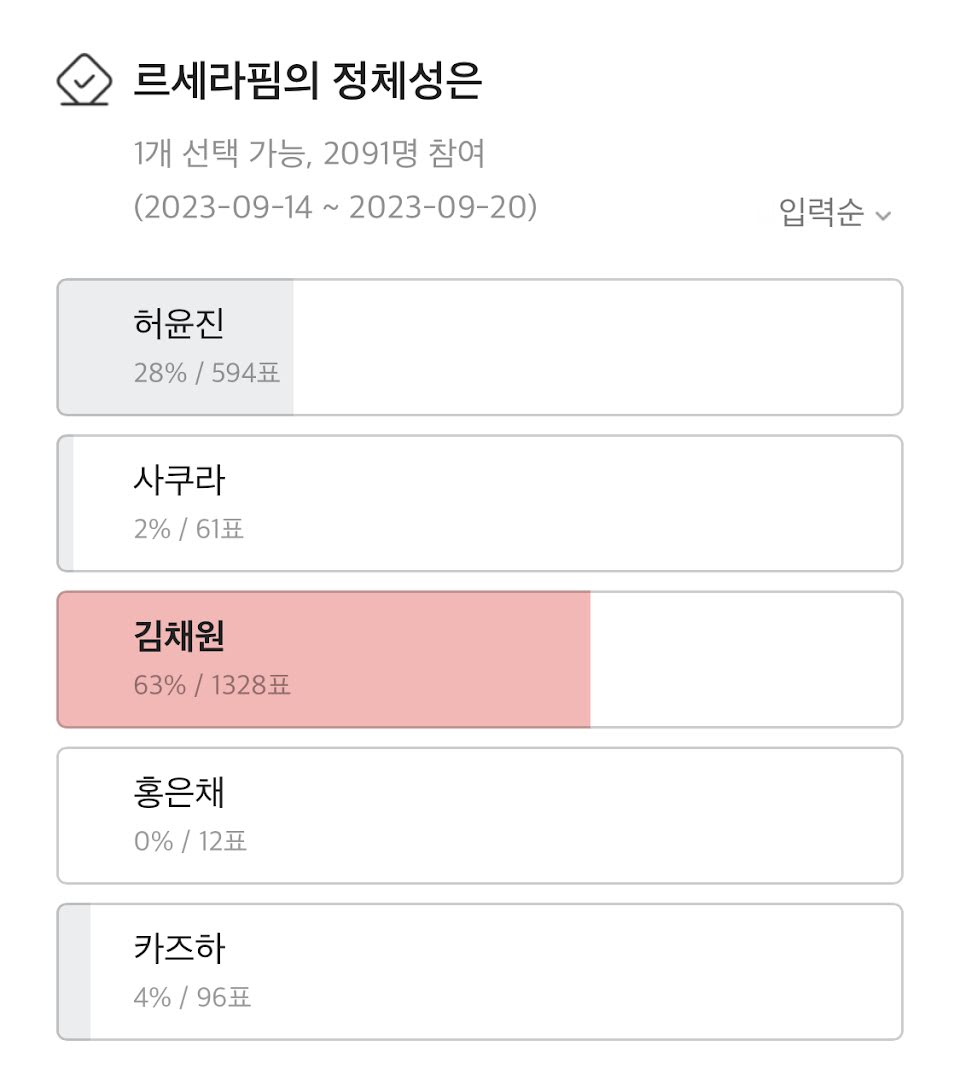Select the 카즈하 poll option
This screenshot has width=960, height=1075.
click(x=480, y=972)
